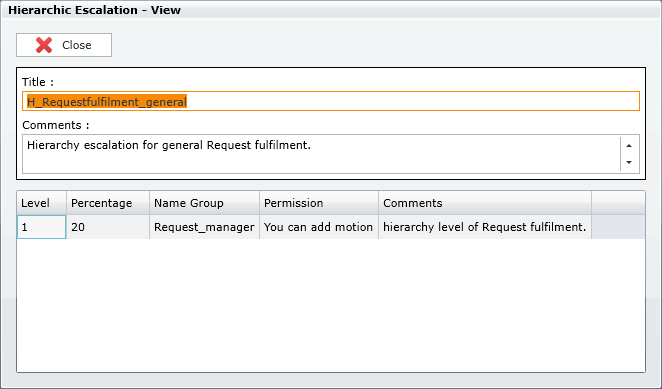Viewport: 662px width, 389px height.
Task: Click the 'You can add motion' permission cell
Action: point(319,227)
